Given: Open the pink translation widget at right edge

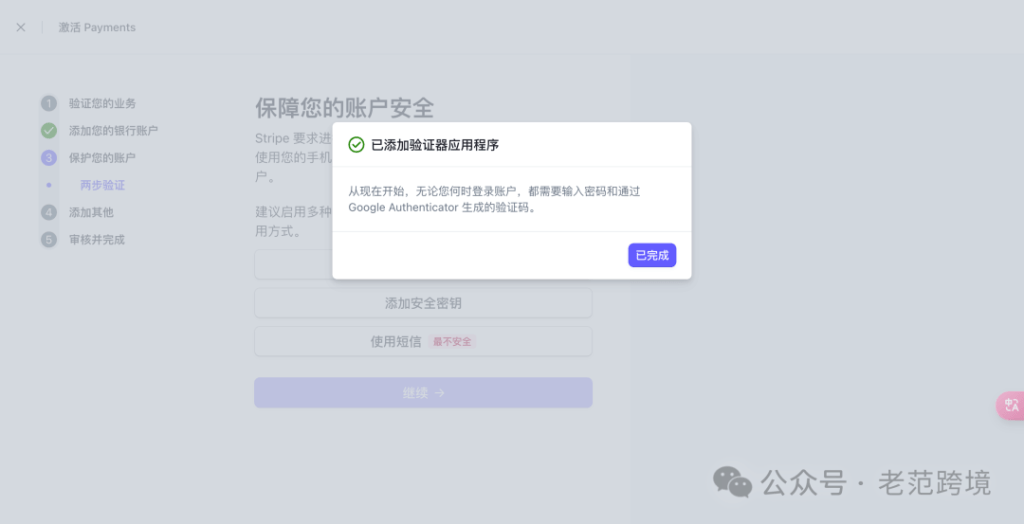Looking at the screenshot, I should (x=1010, y=405).
